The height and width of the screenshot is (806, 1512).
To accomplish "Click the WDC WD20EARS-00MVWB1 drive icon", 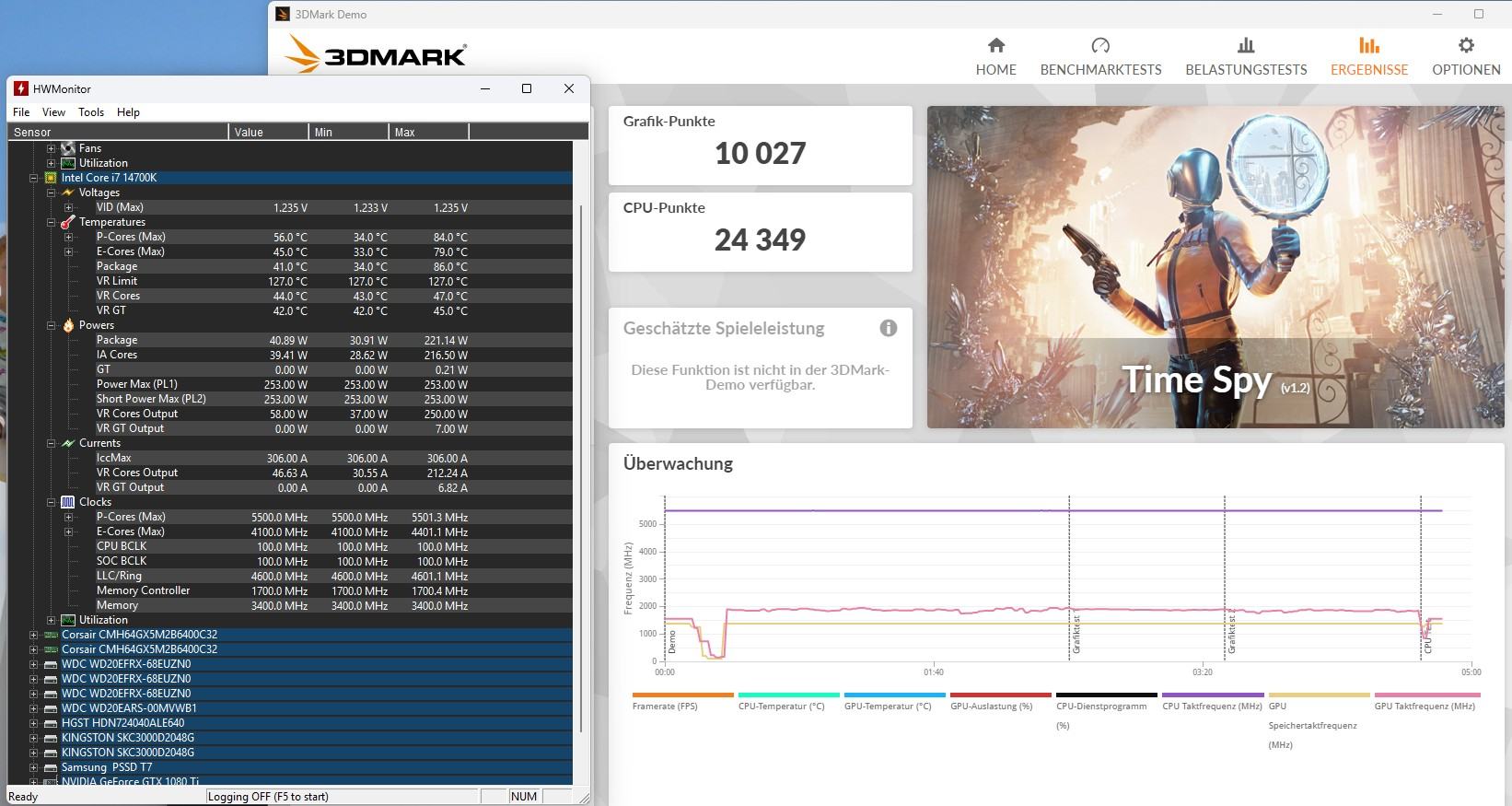I will point(52,708).
